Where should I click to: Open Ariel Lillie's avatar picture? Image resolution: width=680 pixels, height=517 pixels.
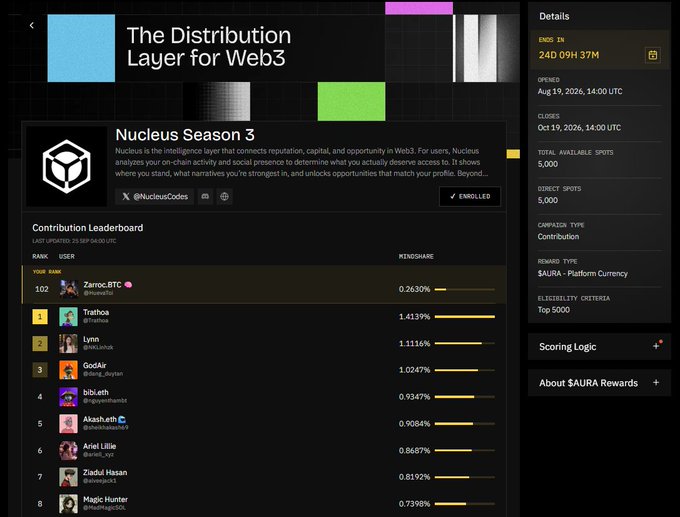coord(69,451)
